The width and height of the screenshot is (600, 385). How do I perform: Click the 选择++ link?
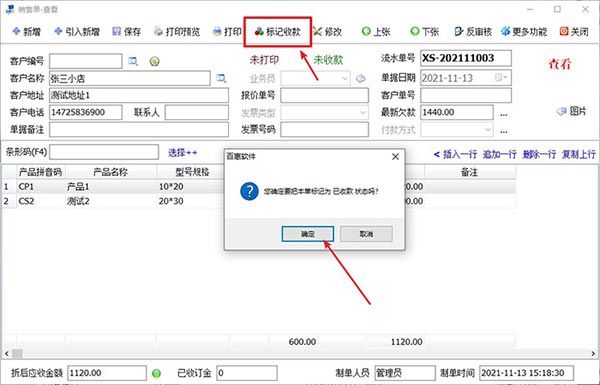183,153
